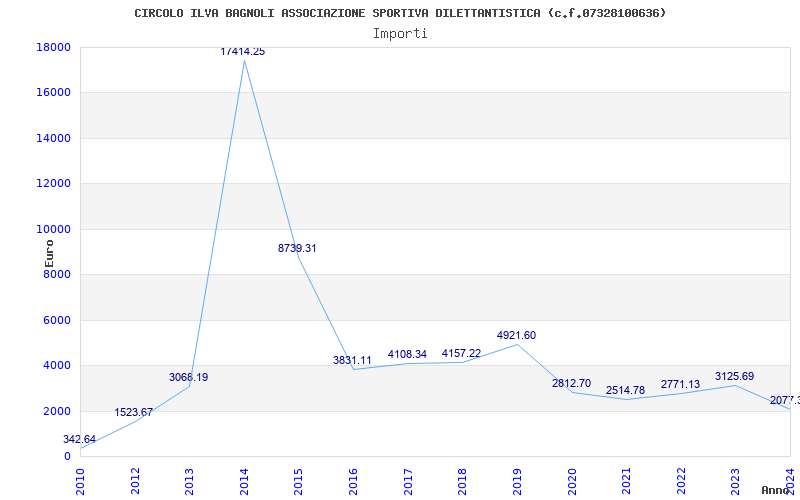The image size is (800, 500).
Task: Select the 8739.31 data point label
Action: click(297, 248)
